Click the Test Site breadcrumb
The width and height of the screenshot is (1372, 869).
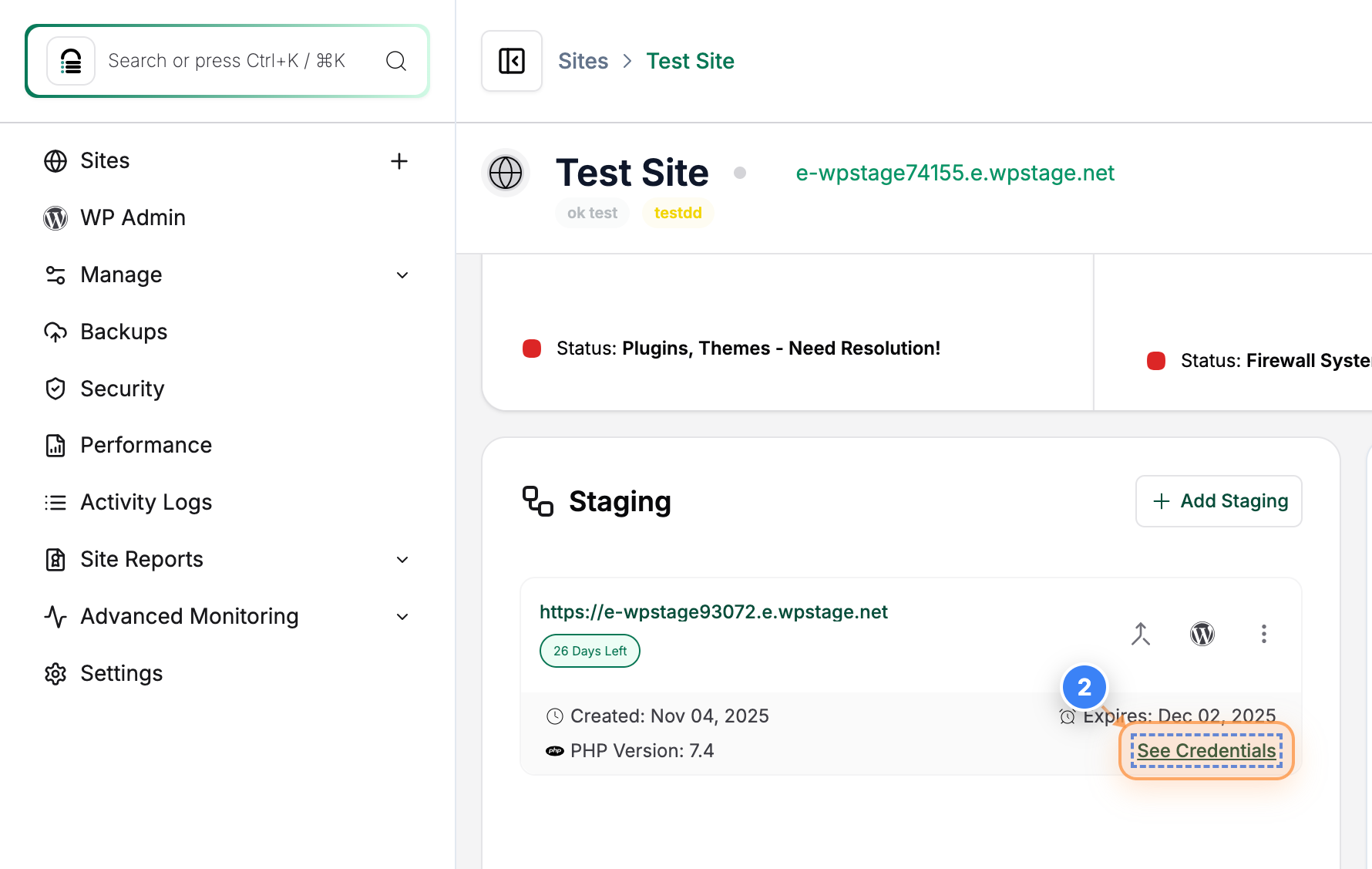tap(690, 61)
